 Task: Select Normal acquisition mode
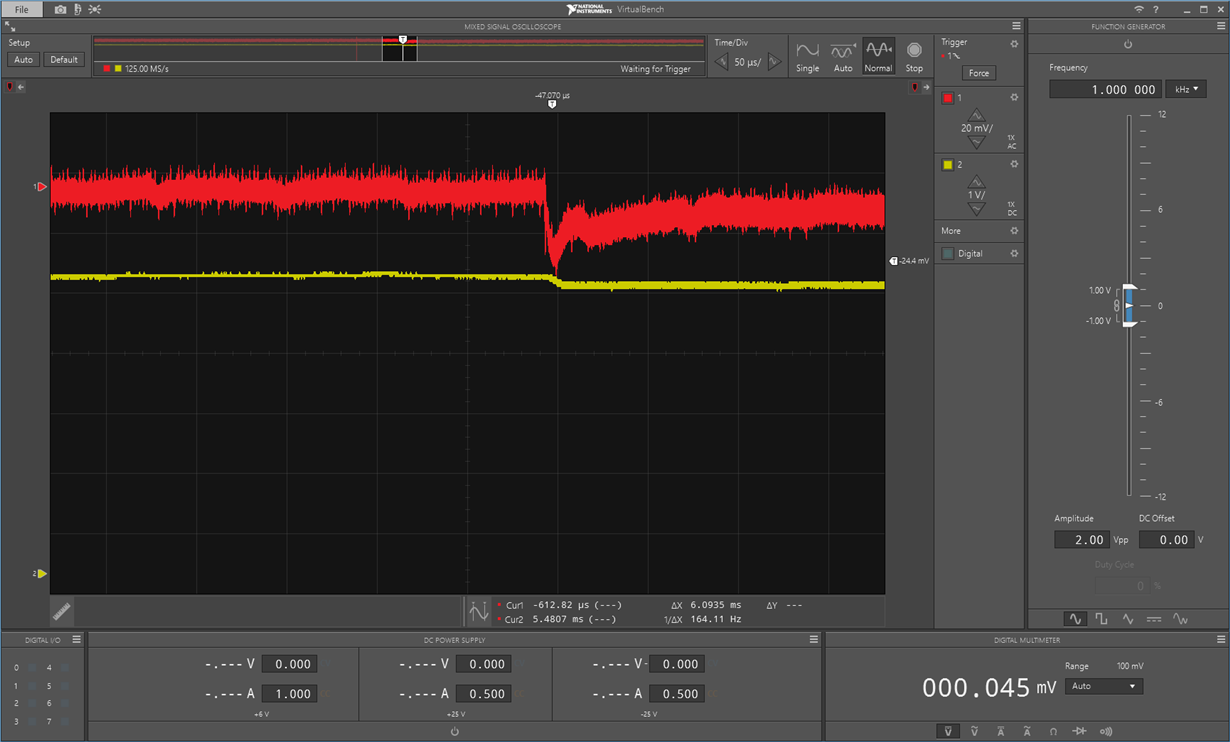coord(878,56)
